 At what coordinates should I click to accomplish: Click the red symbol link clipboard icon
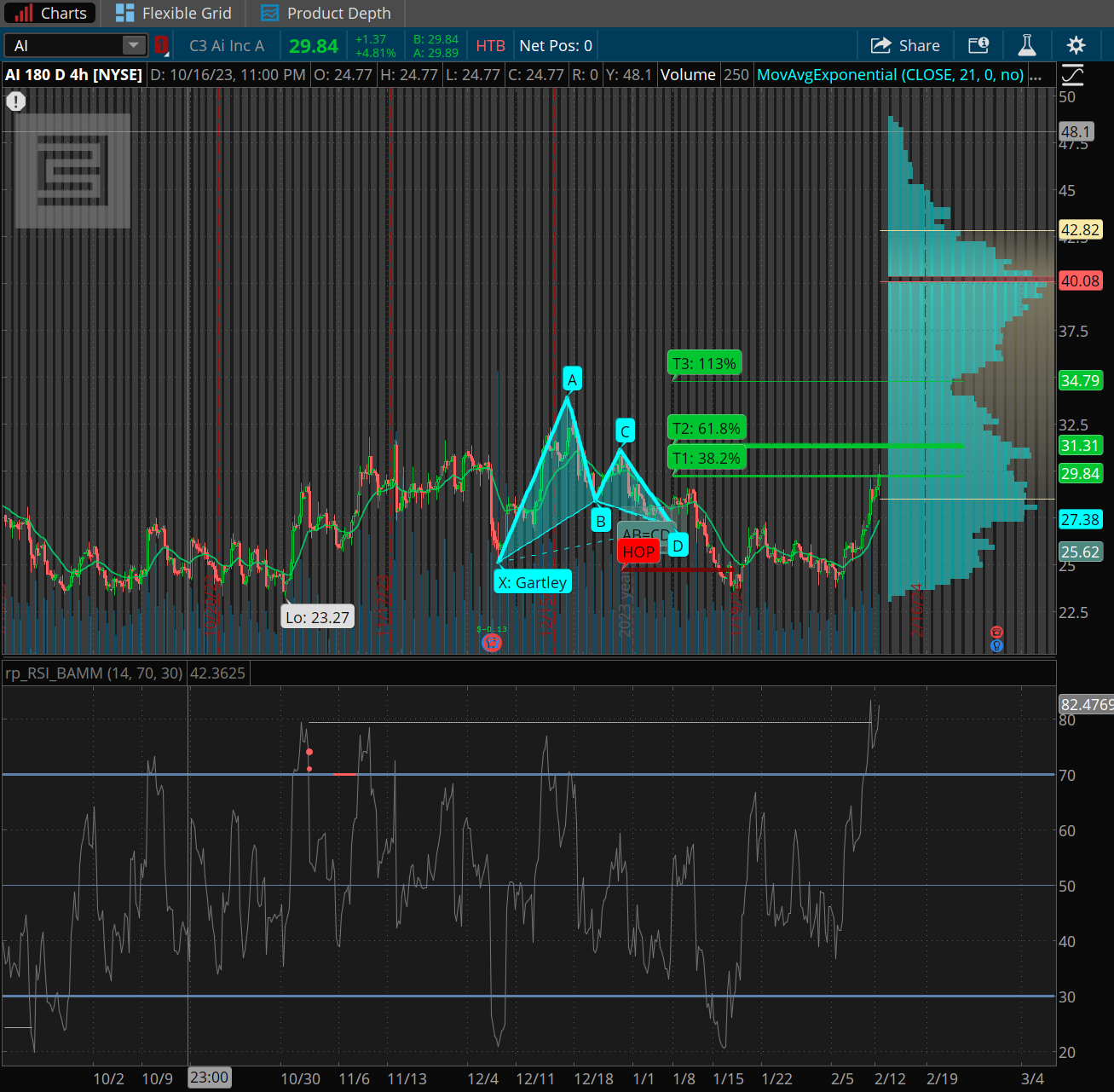pyautogui.click(x=161, y=45)
